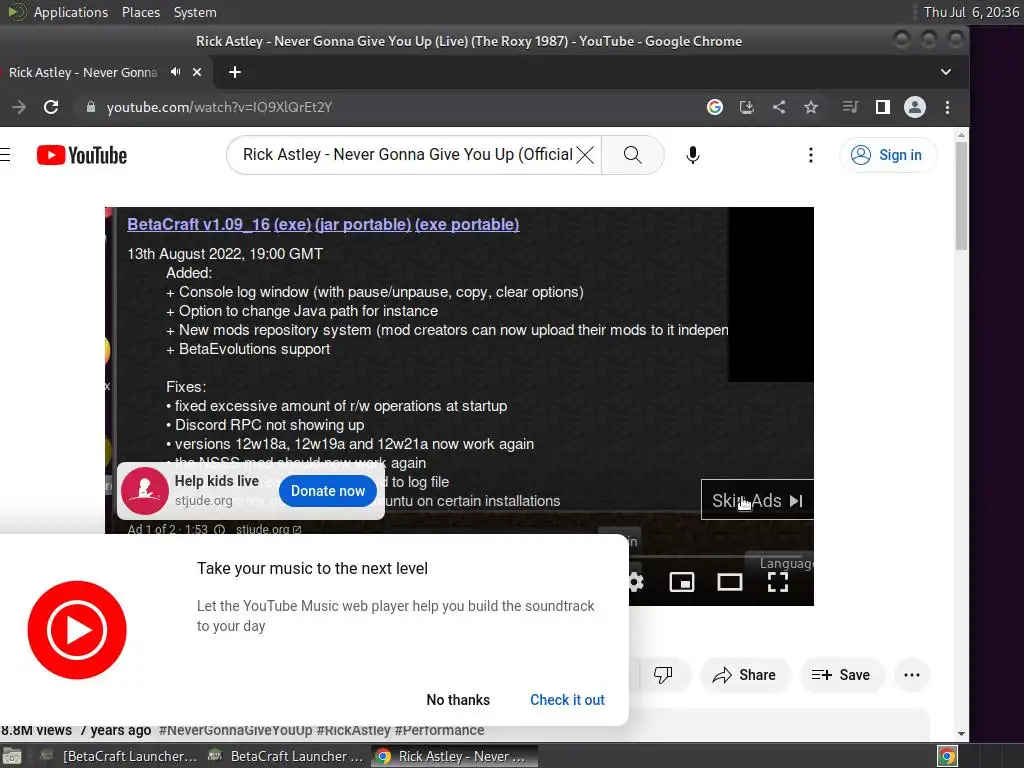Close the Rick Astley tab
Screen dimensions: 1024x768
pos(197,72)
